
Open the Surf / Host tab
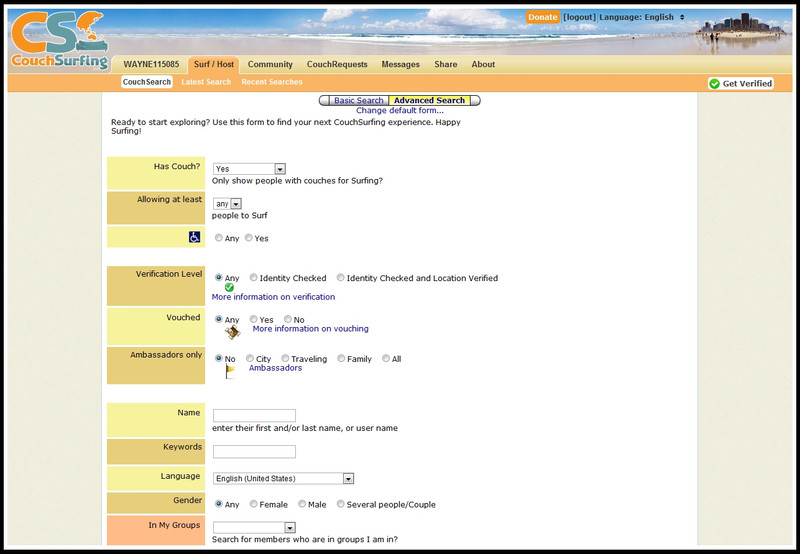pyautogui.click(x=214, y=64)
